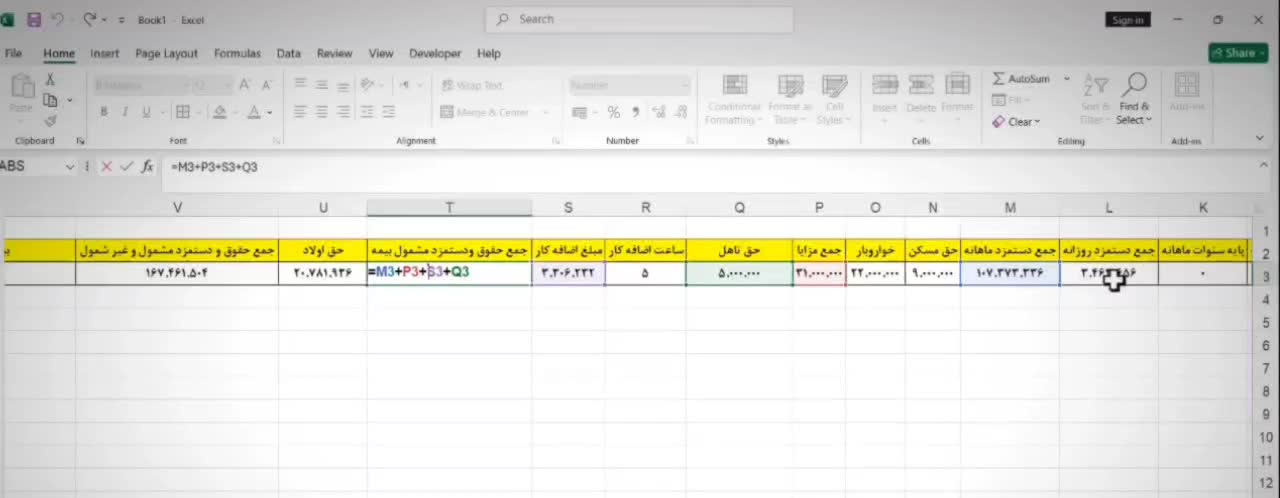The height and width of the screenshot is (498, 1280).
Task: Click Increase Font Size icon
Action: click(246, 86)
